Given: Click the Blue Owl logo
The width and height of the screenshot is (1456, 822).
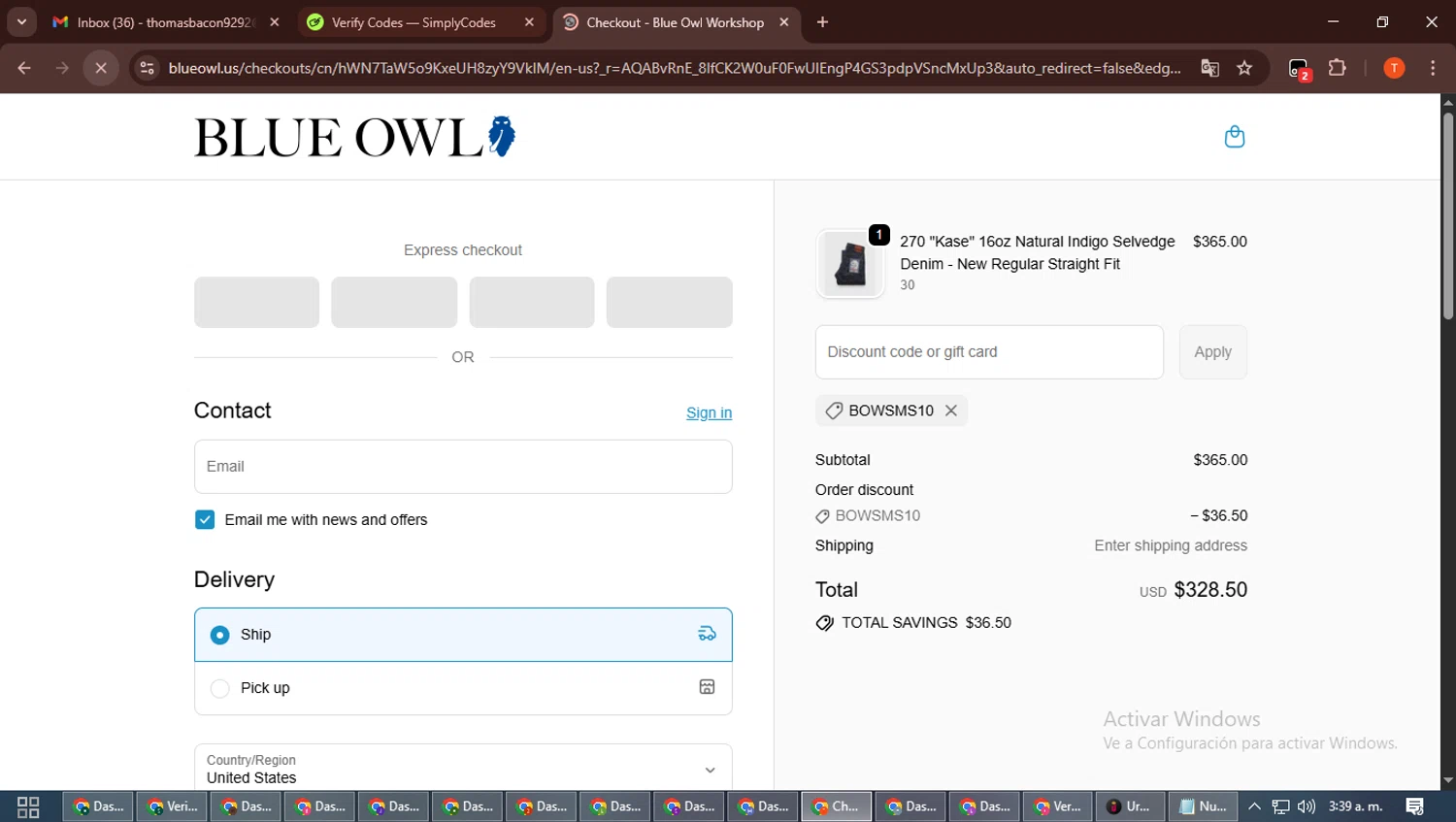Looking at the screenshot, I should (x=355, y=137).
